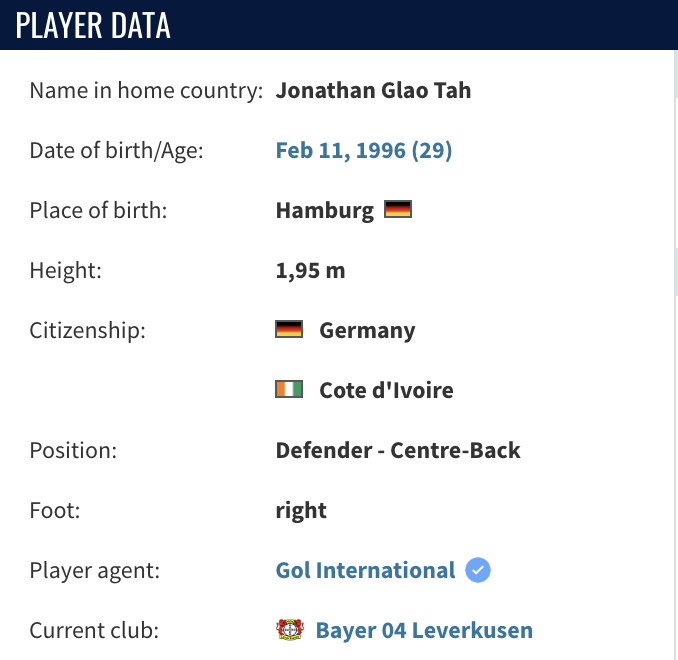The width and height of the screenshot is (678, 660).
Task: Click the Cote d'Ivoire citizenship text
Action: tap(386, 390)
